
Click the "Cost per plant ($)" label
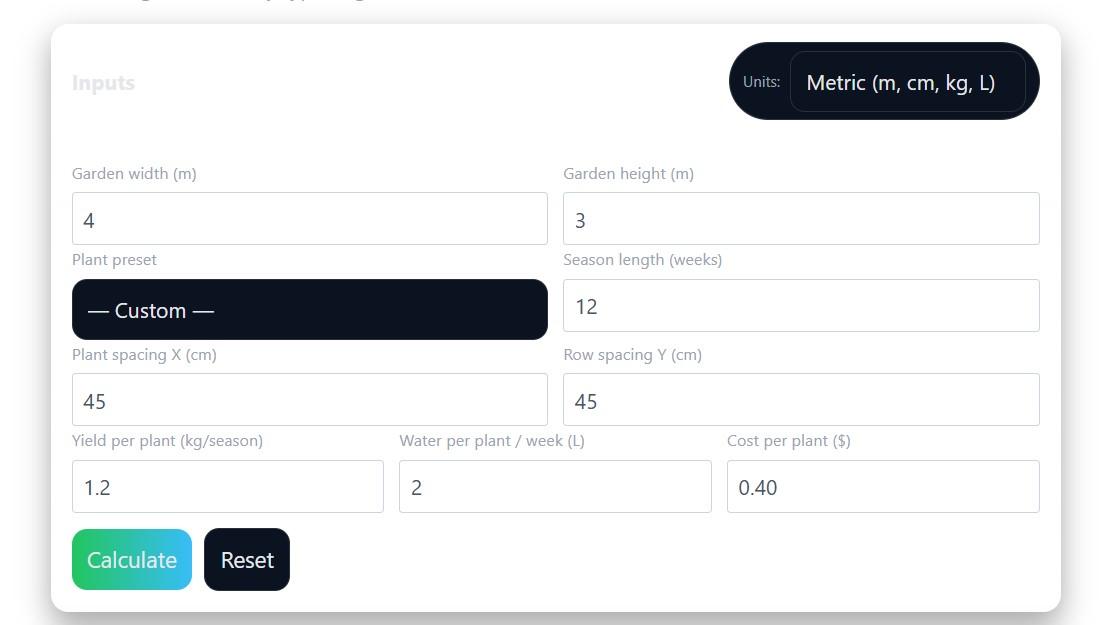click(x=788, y=441)
